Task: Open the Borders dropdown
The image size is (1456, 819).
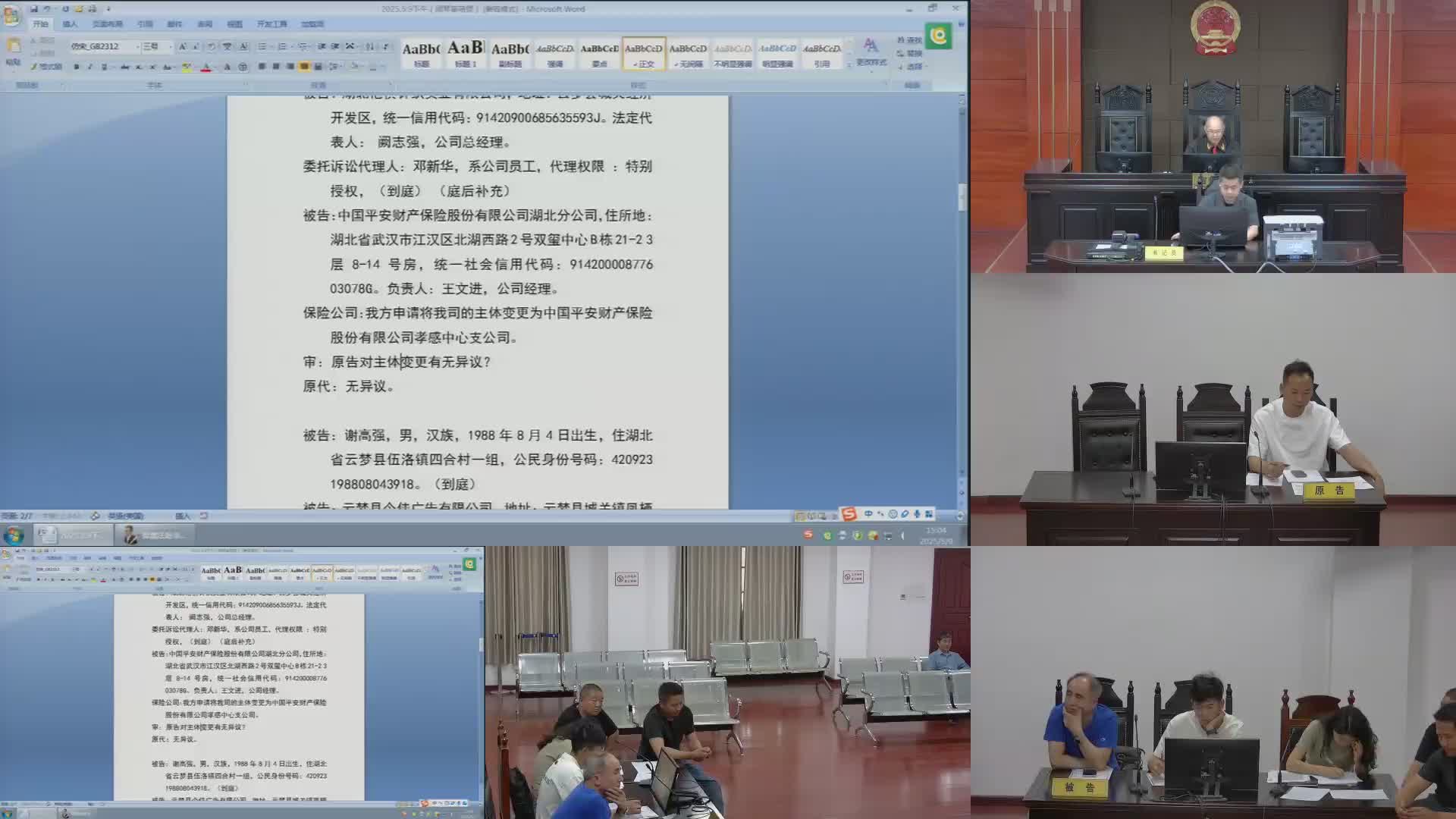Action: point(375,67)
